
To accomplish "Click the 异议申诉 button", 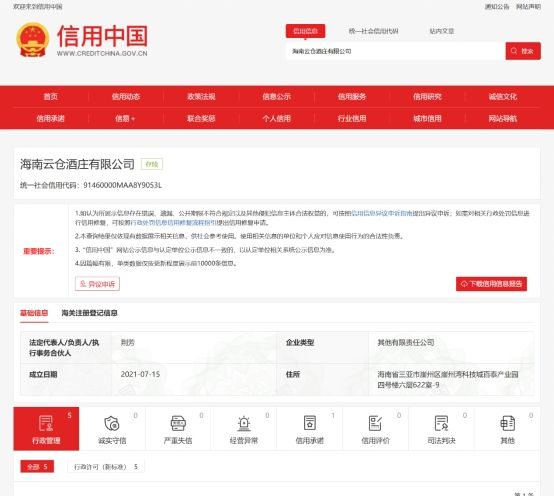I will pyautogui.click(x=97, y=284).
